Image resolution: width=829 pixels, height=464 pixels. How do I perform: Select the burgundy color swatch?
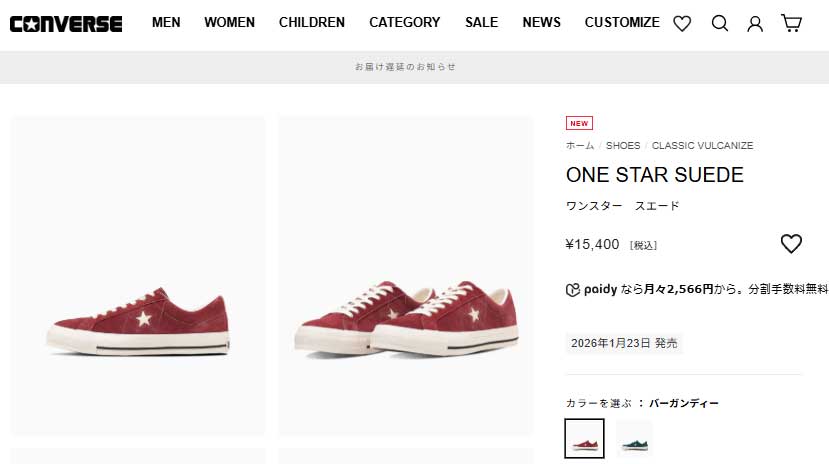click(x=584, y=438)
